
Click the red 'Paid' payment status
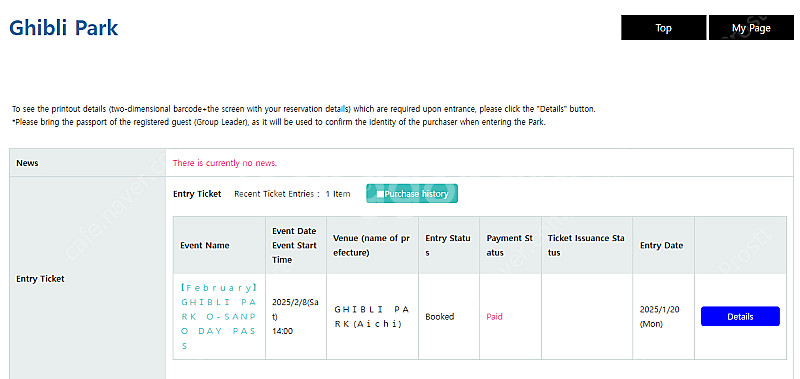point(494,317)
